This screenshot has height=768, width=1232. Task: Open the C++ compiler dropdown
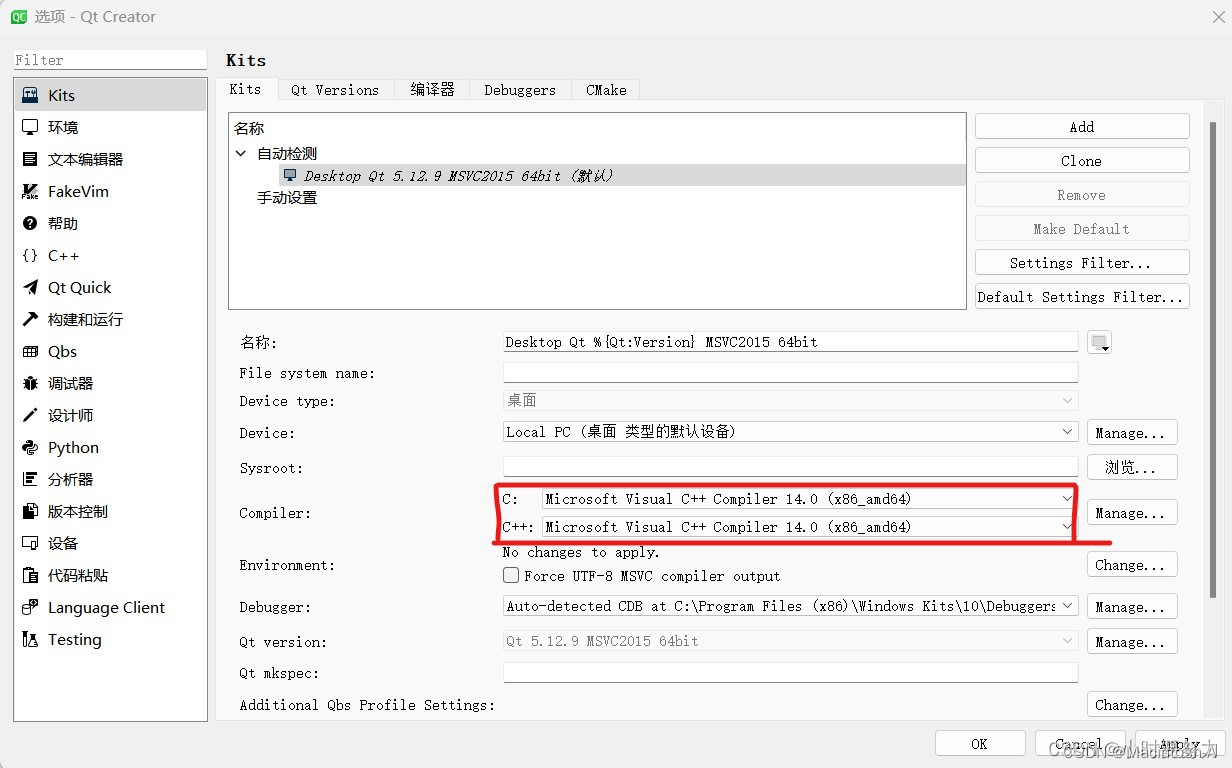(x=808, y=526)
